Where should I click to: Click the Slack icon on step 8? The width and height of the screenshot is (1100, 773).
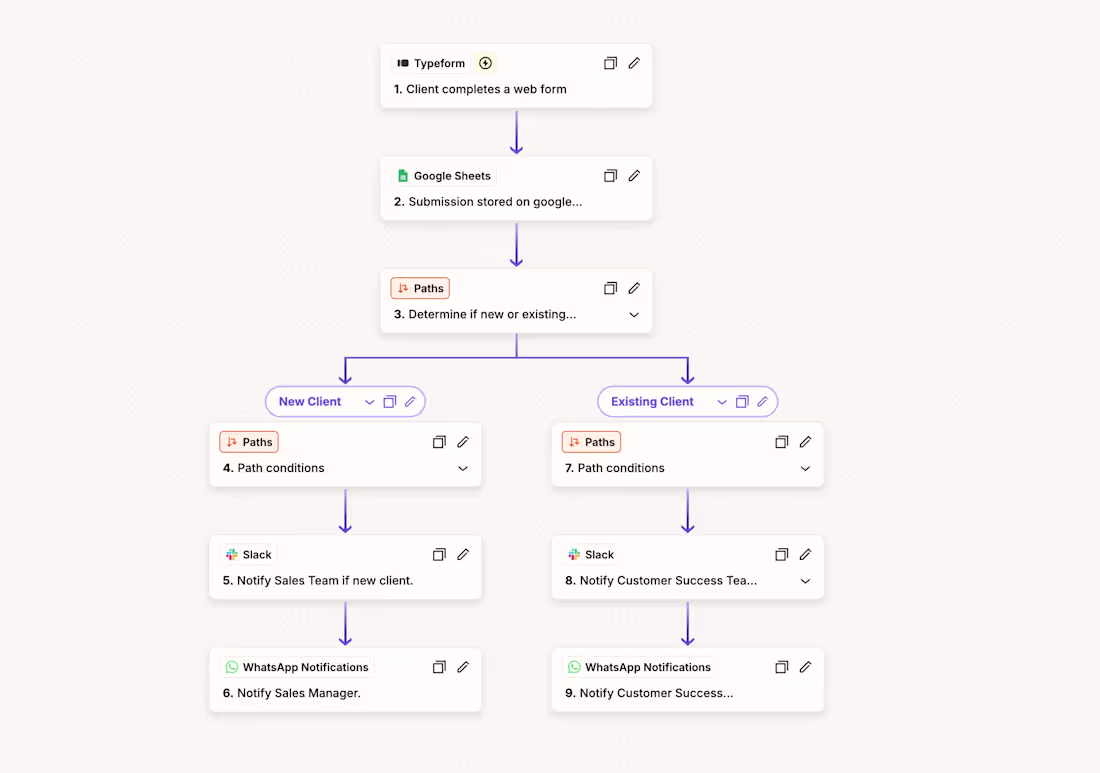[x=575, y=554]
